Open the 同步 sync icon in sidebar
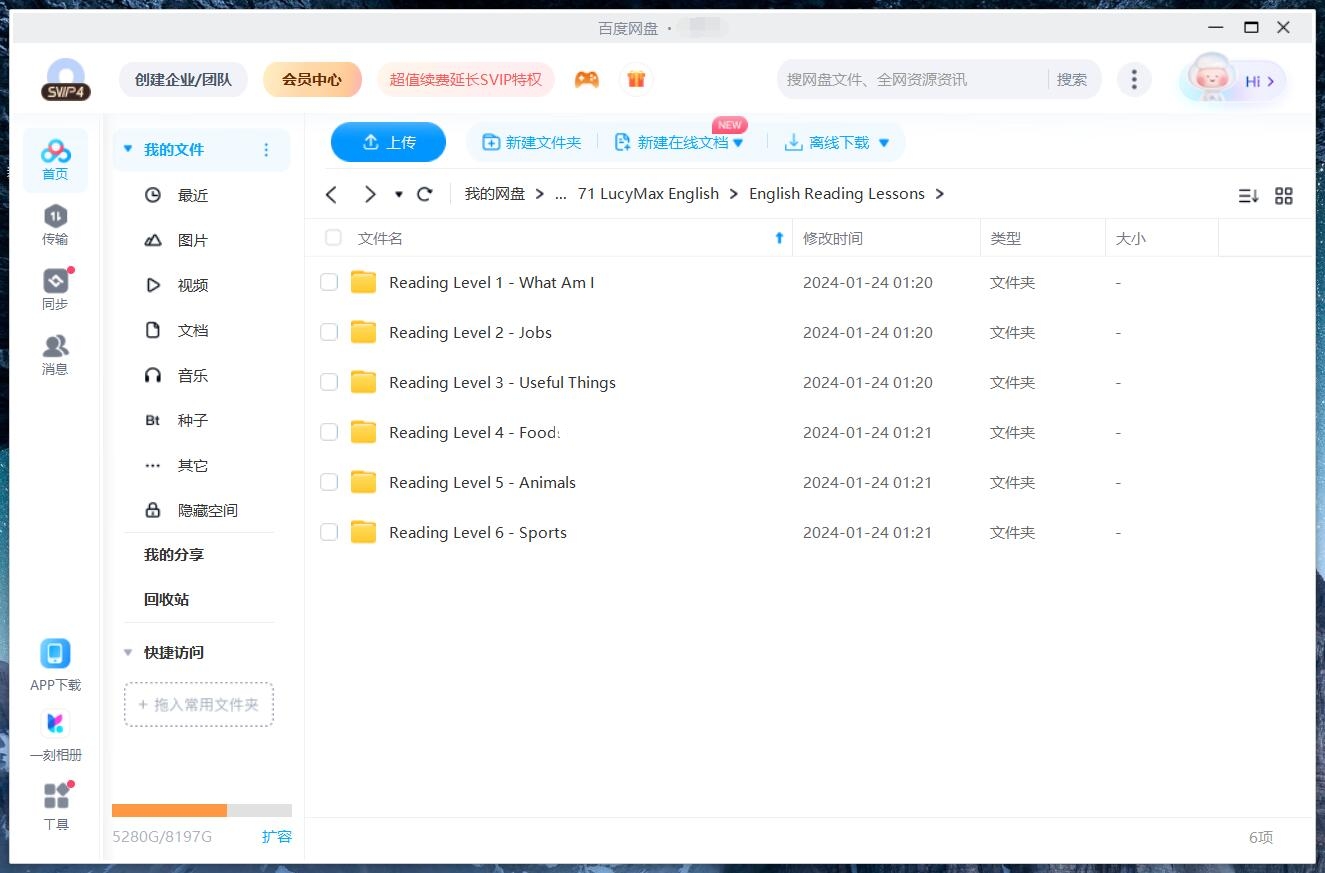1325x873 pixels. (x=55, y=281)
